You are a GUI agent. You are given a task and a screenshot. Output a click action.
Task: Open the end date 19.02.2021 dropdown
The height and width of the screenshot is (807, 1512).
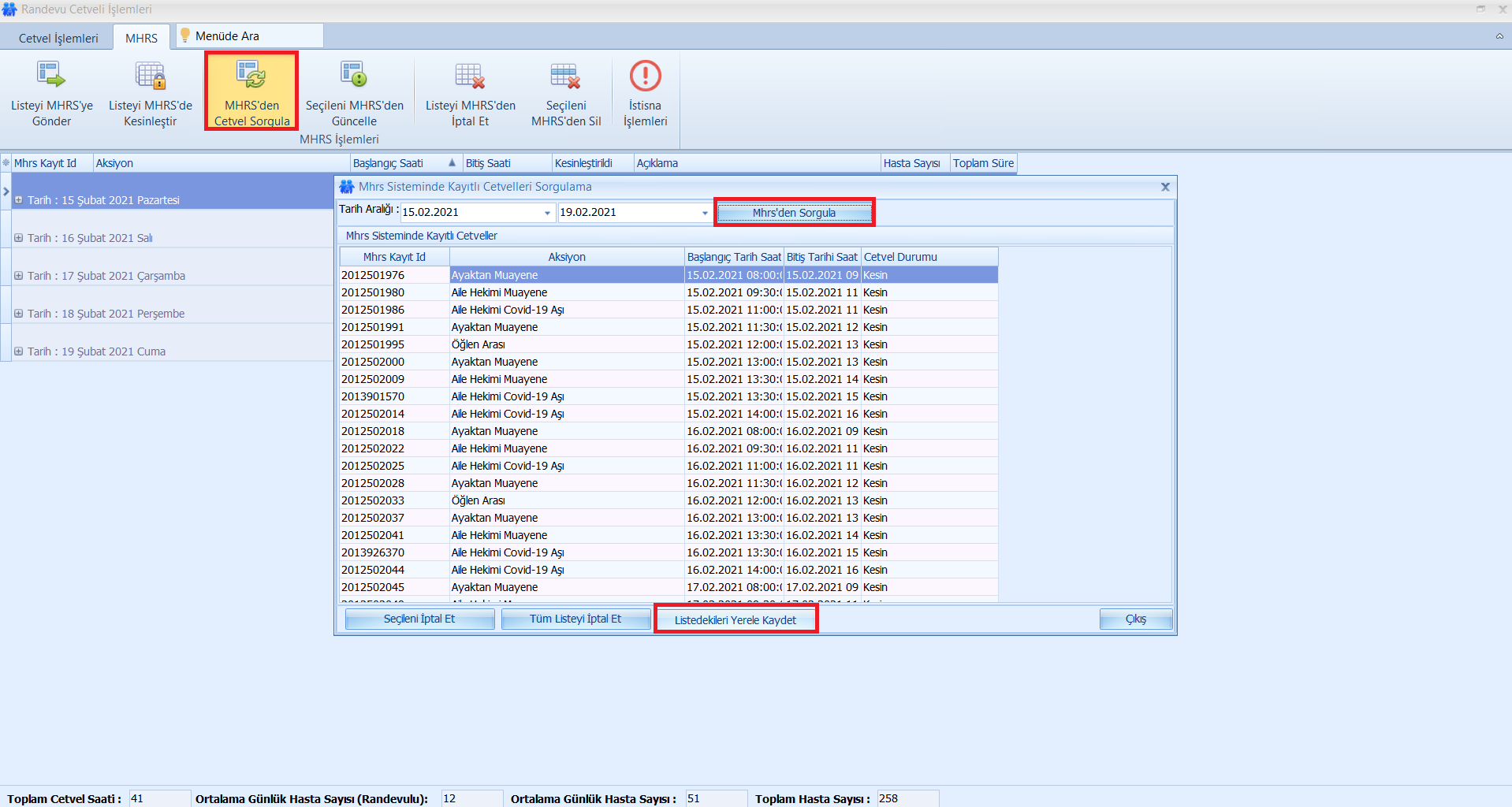pyautogui.click(x=705, y=213)
